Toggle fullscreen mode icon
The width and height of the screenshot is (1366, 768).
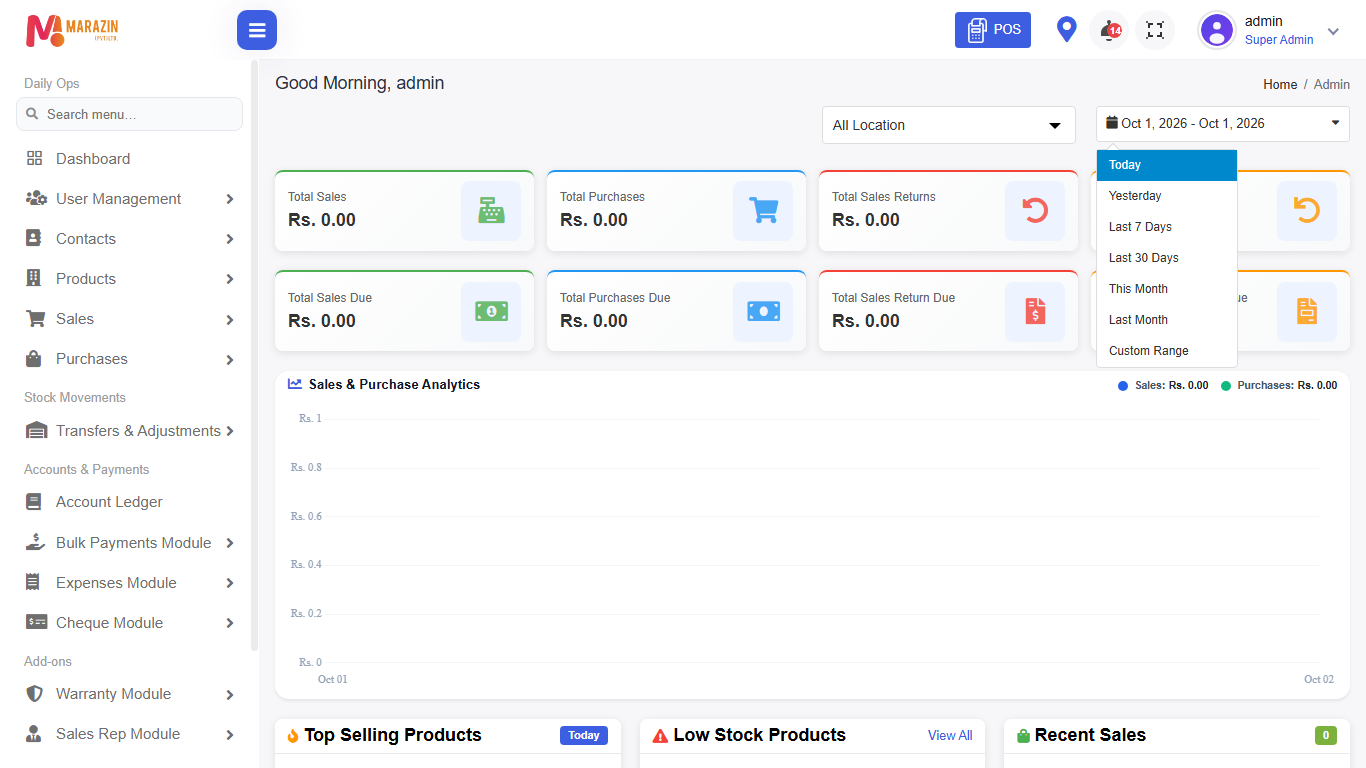(1155, 30)
